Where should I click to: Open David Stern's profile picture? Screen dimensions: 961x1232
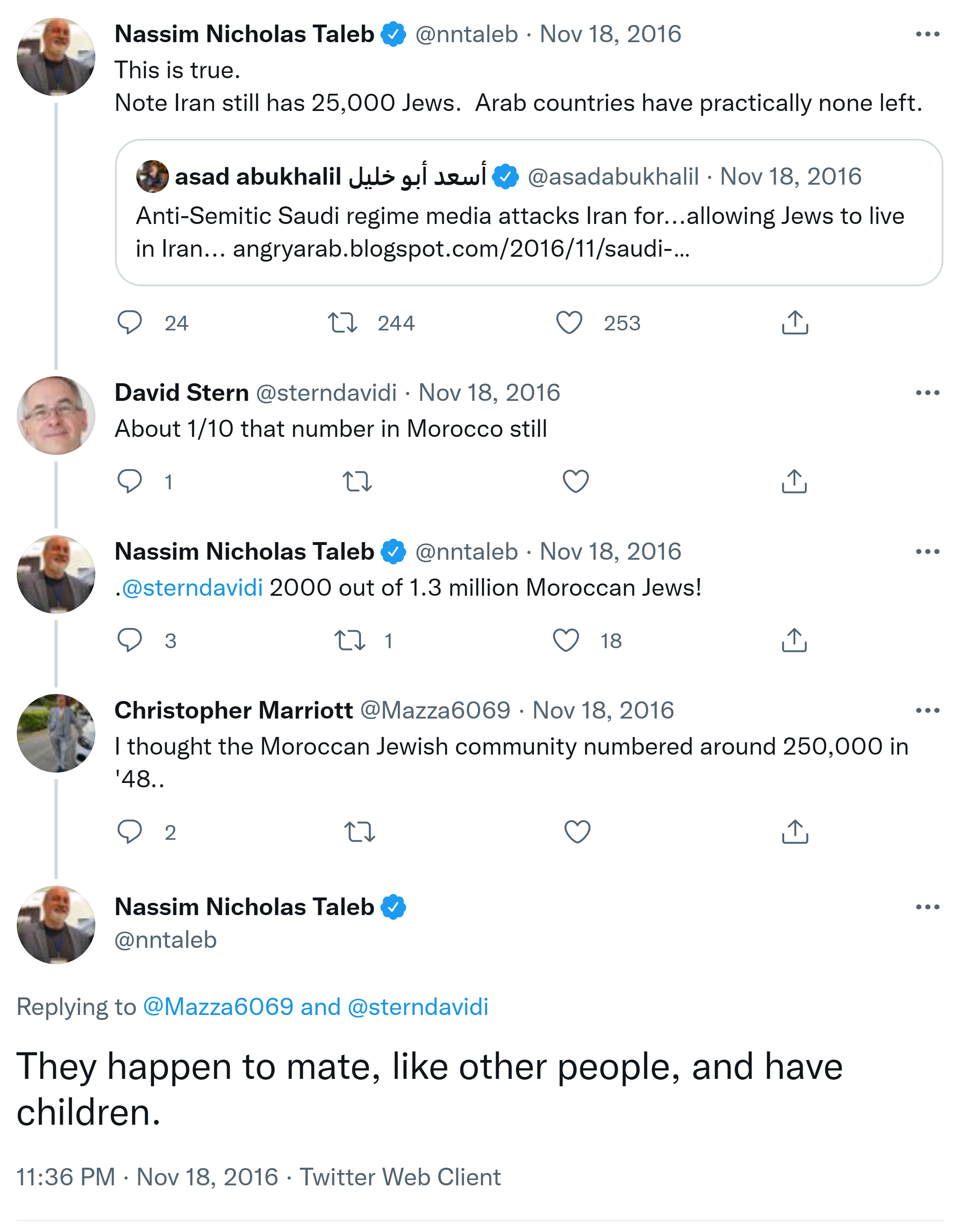[56, 416]
